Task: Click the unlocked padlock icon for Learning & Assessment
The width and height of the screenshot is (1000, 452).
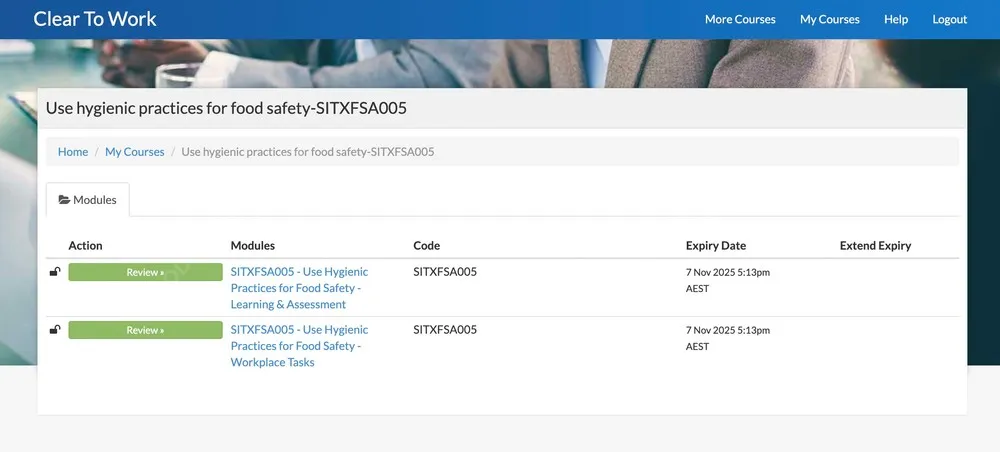Action: pos(55,271)
